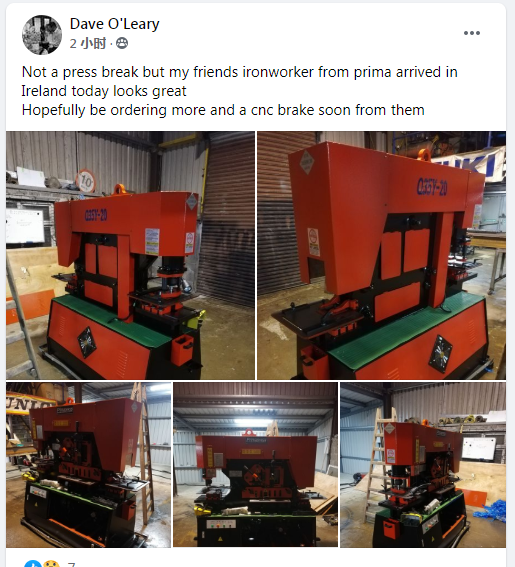
Task: Click the yellow emoji reaction icon
Action: click(x=52, y=564)
